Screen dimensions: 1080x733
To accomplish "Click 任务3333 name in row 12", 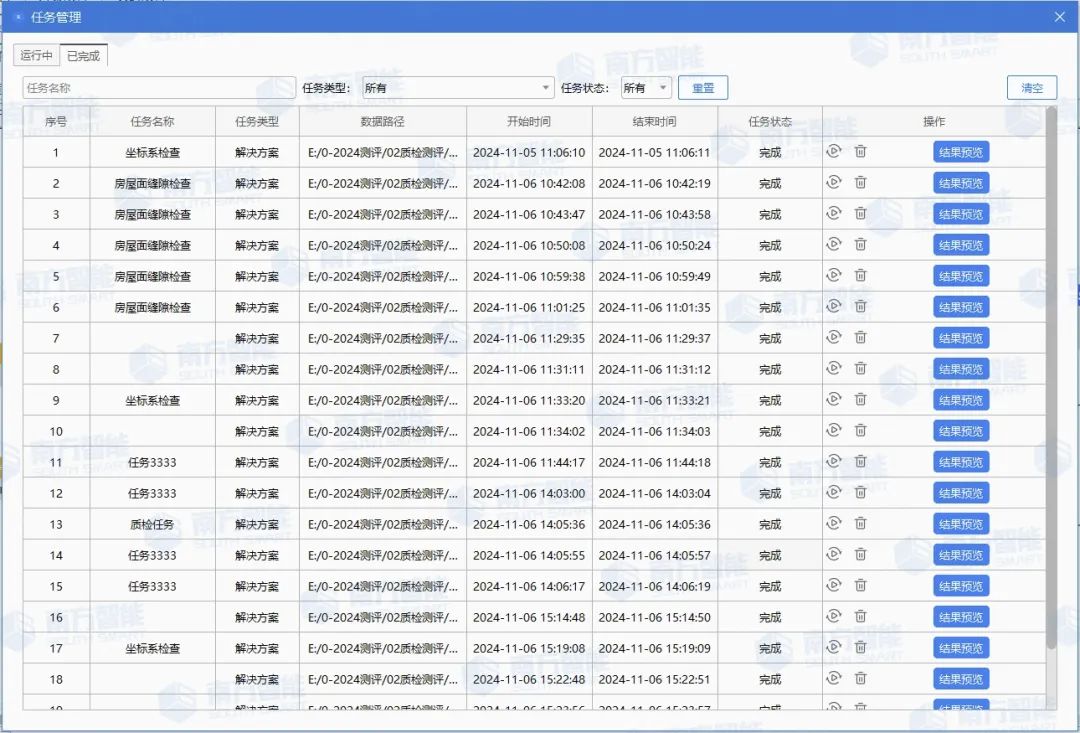I will (152, 493).
